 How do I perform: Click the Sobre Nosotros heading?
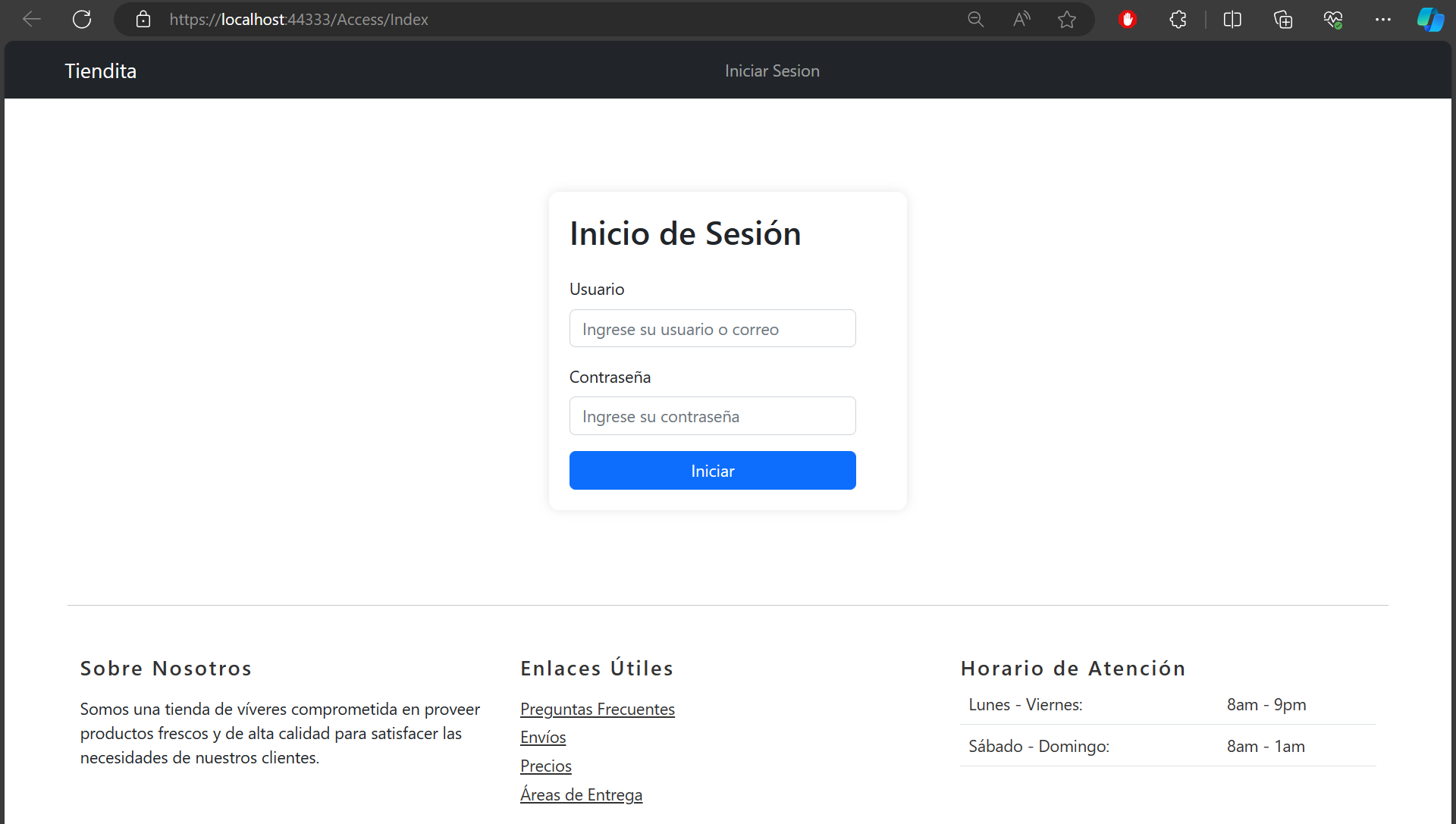tap(166, 669)
